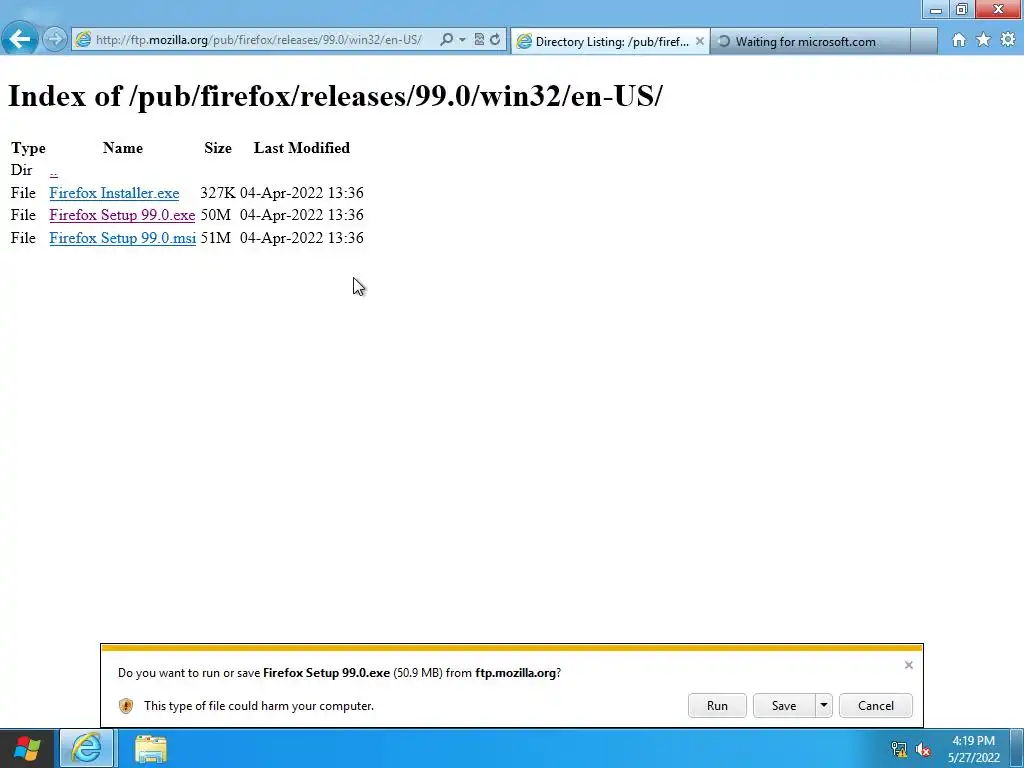Image resolution: width=1024 pixels, height=768 pixels.
Task: Open the taskbar clock showing 4:19 PM
Action: pos(973,749)
